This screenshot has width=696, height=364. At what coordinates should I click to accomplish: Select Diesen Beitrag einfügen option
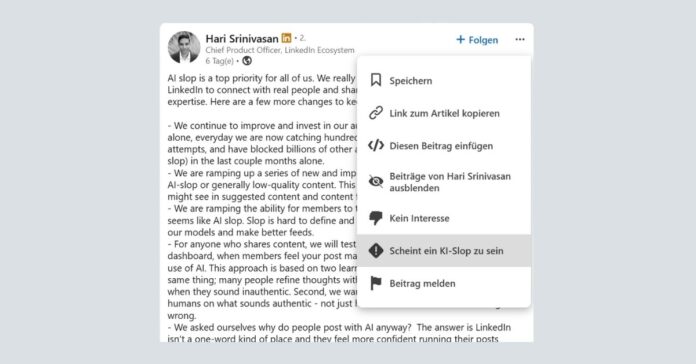coord(444,146)
